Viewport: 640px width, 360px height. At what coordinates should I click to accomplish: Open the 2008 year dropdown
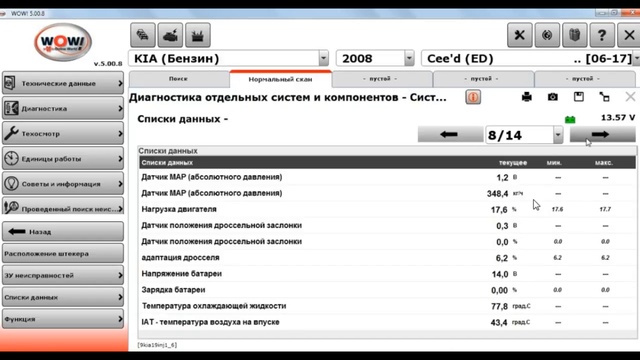409,58
